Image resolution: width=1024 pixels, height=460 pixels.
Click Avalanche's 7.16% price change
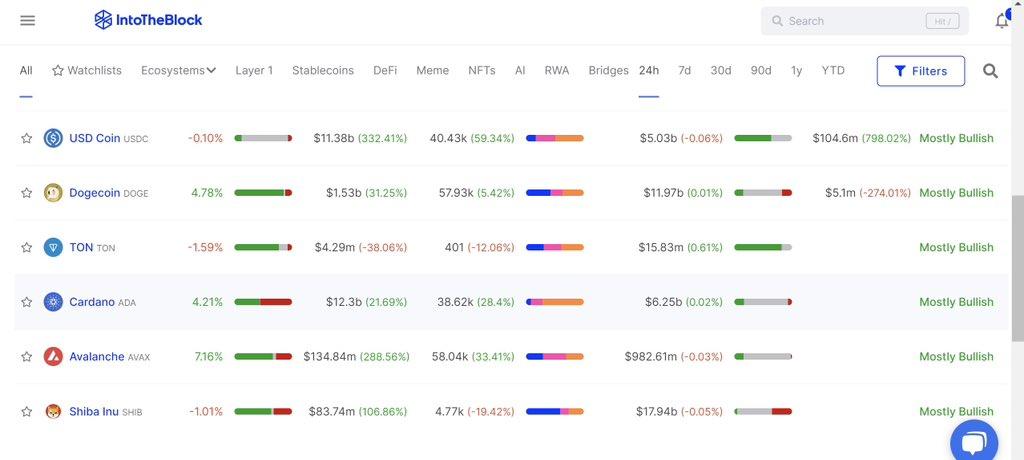(208, 357)
